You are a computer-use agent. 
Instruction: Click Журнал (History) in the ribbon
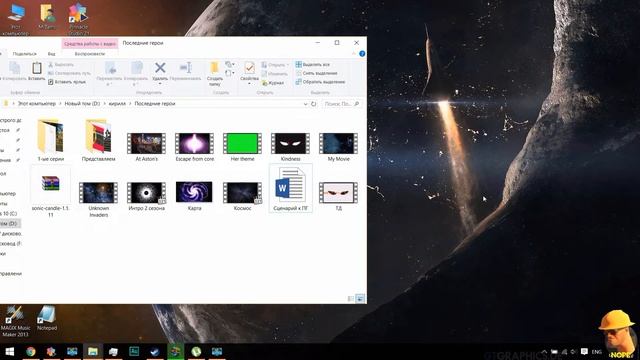click(273, 83)
